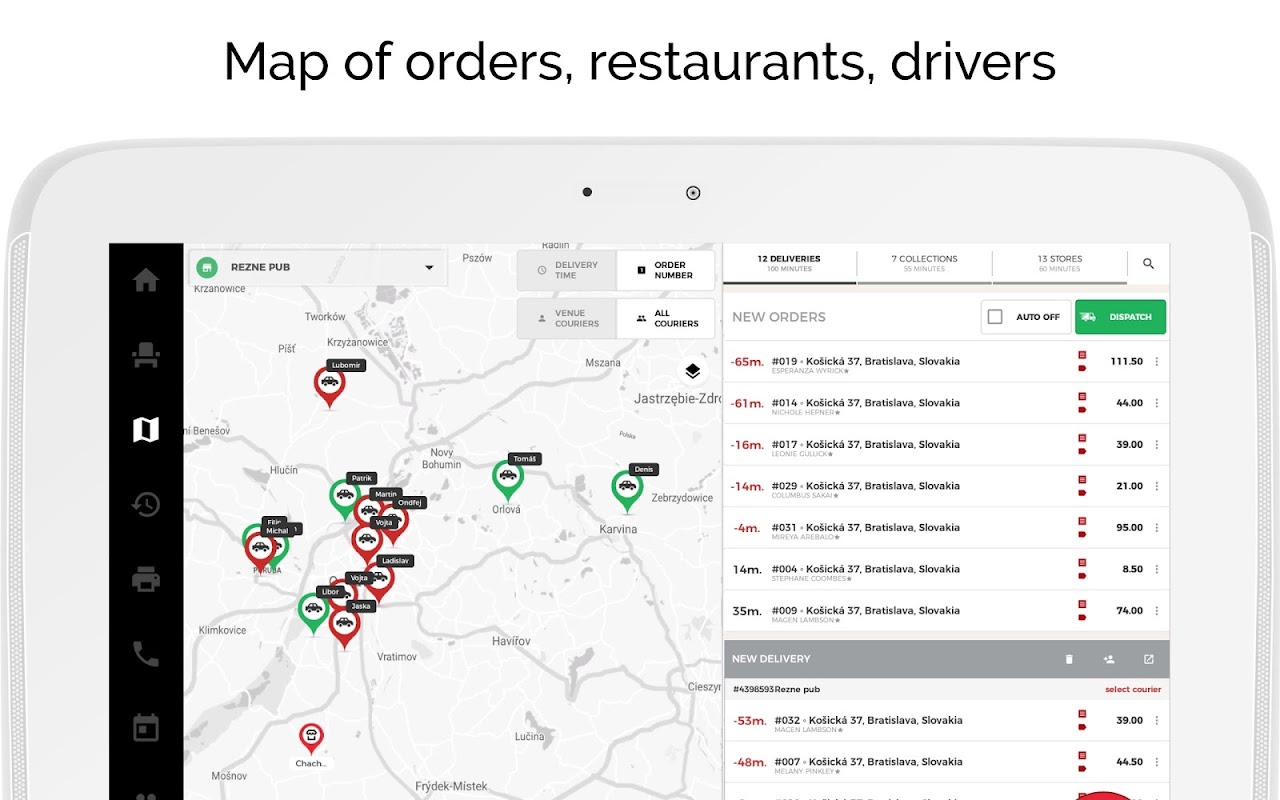Switch map labels to Delivery Time
This screenshot has width=1280, height=800.
tap(567, 270)
